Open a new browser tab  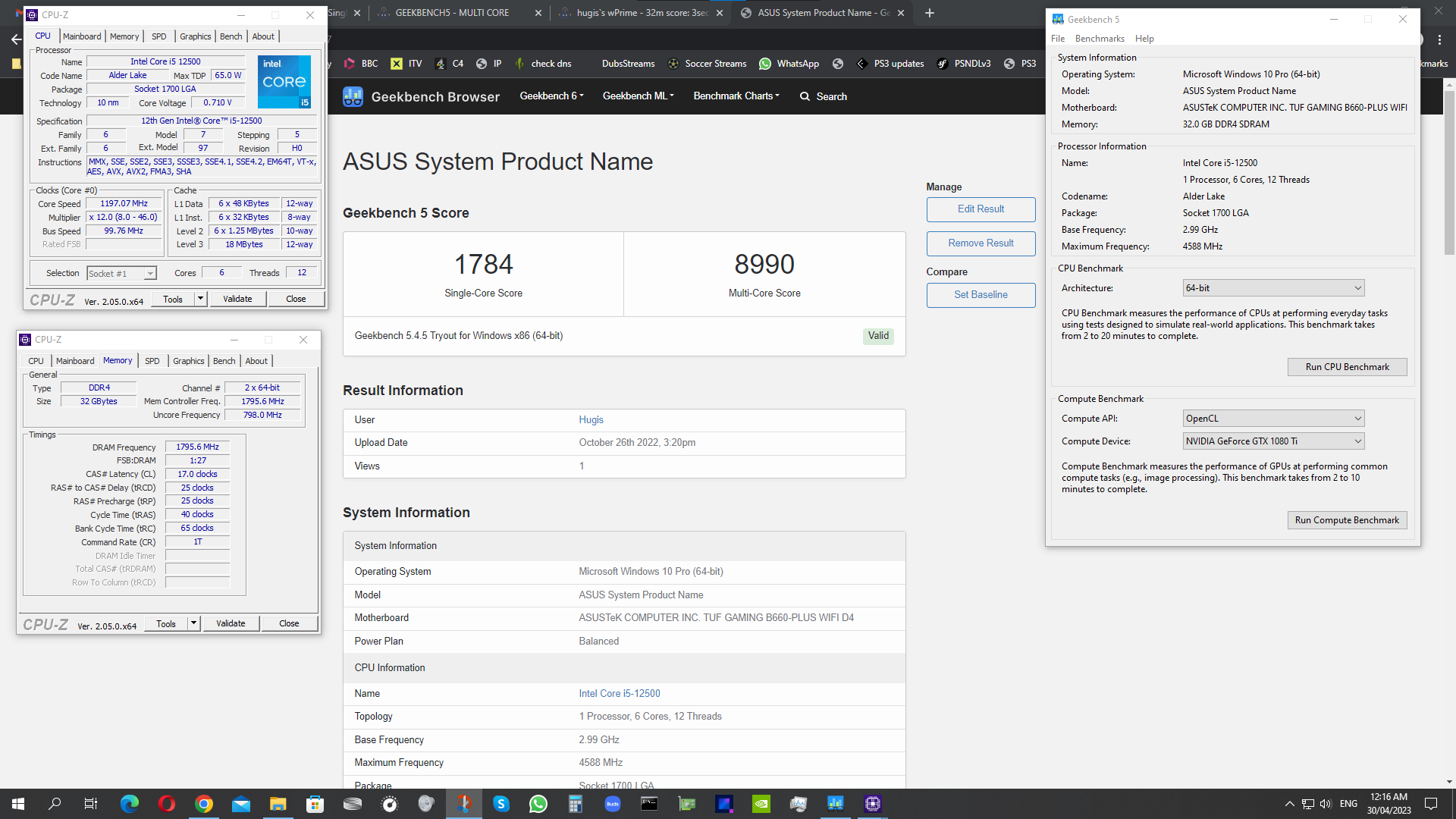(x=930, y=13)
